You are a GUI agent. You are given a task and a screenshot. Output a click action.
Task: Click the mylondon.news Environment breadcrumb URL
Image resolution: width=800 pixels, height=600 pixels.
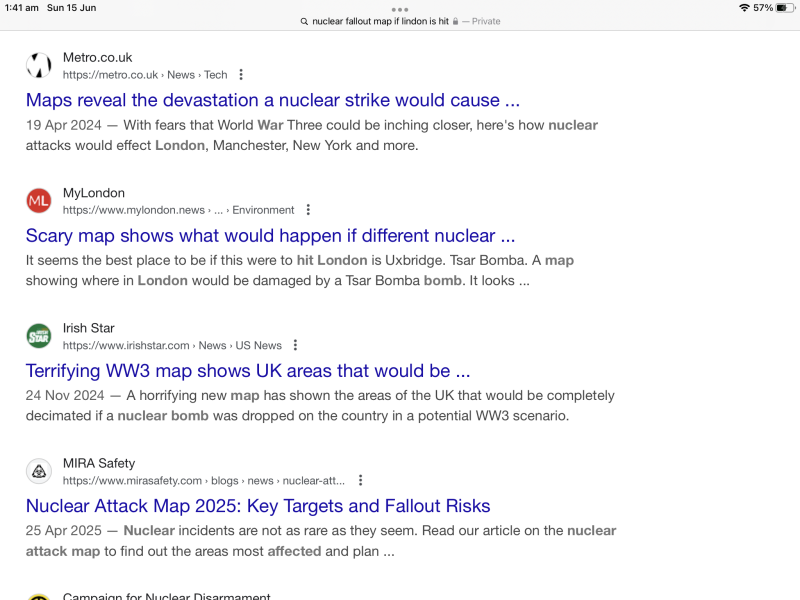click(179, 210)
